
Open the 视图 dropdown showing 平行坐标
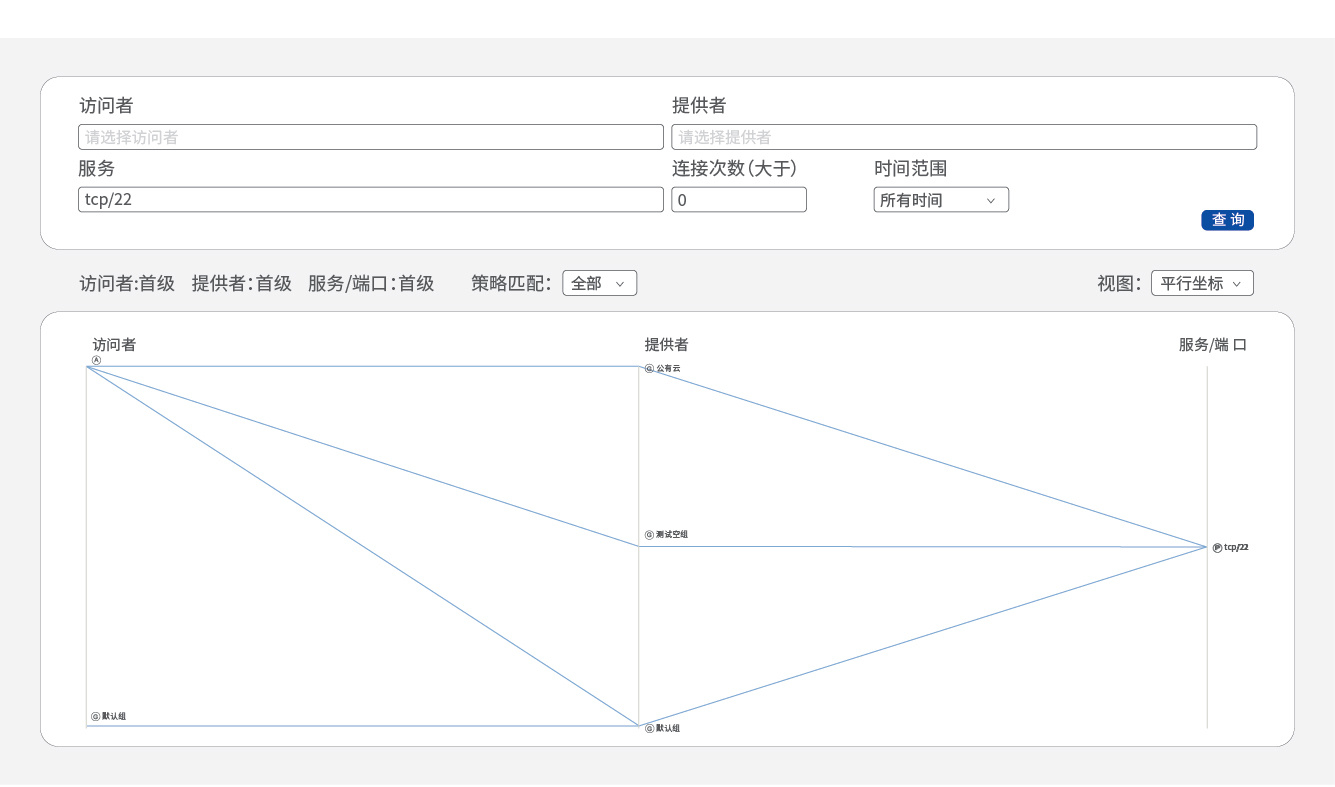1202,283
